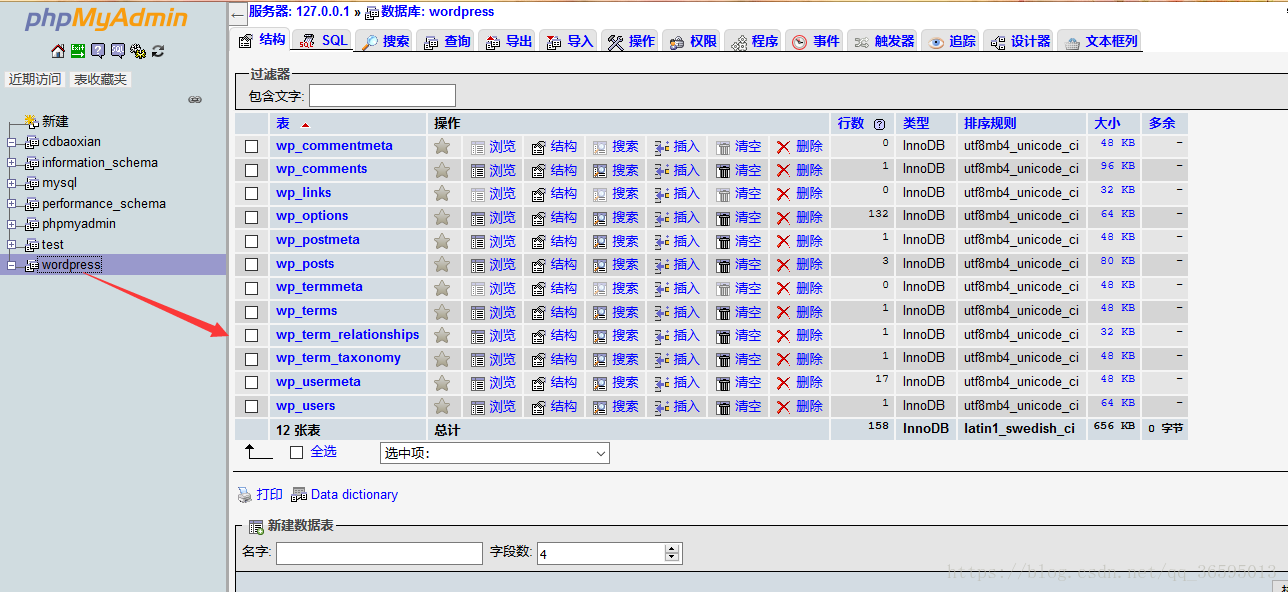
Task: Switch to the 导入 tab
Action: [x=570, y=41]
